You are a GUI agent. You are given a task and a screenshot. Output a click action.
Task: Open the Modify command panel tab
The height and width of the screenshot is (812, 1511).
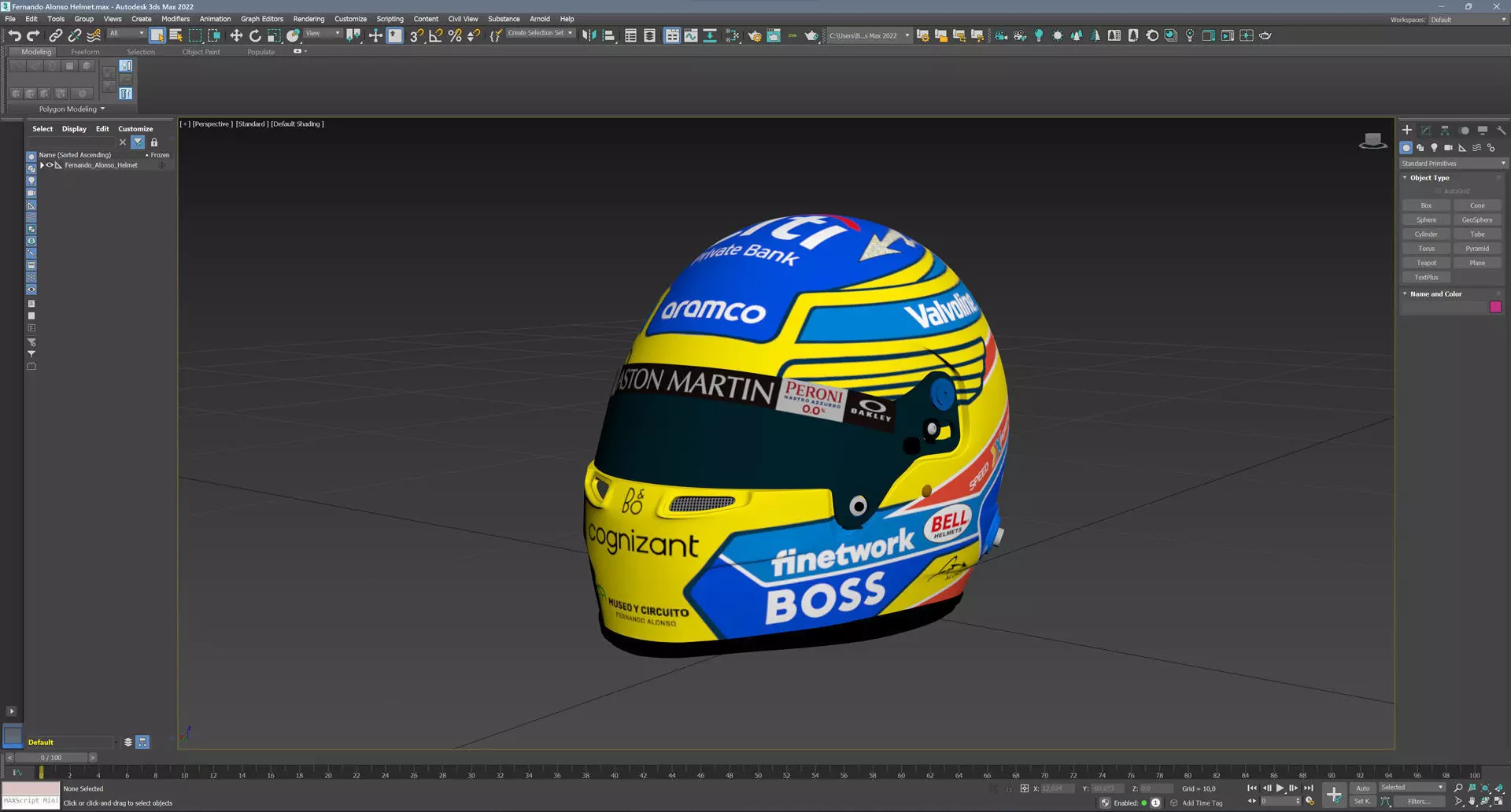1426,131
